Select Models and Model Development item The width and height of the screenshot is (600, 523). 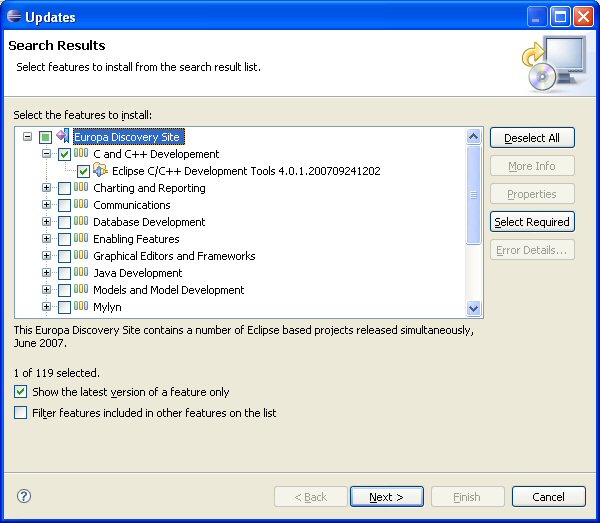[168, 290]
